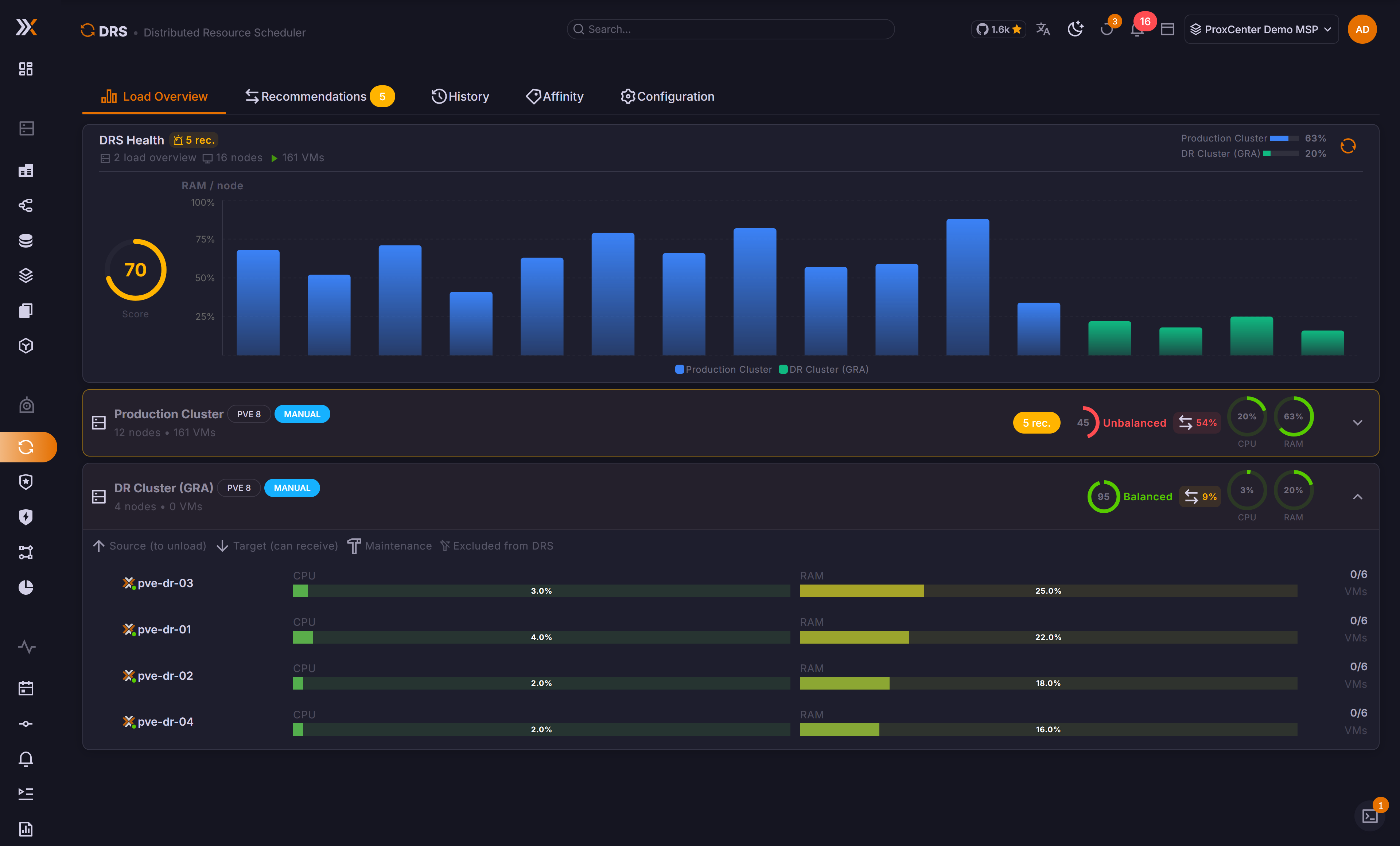Click the ProxCenter logo at top left
The width and height of the screenshot is (1400, 846).
(x=26, y=27)
